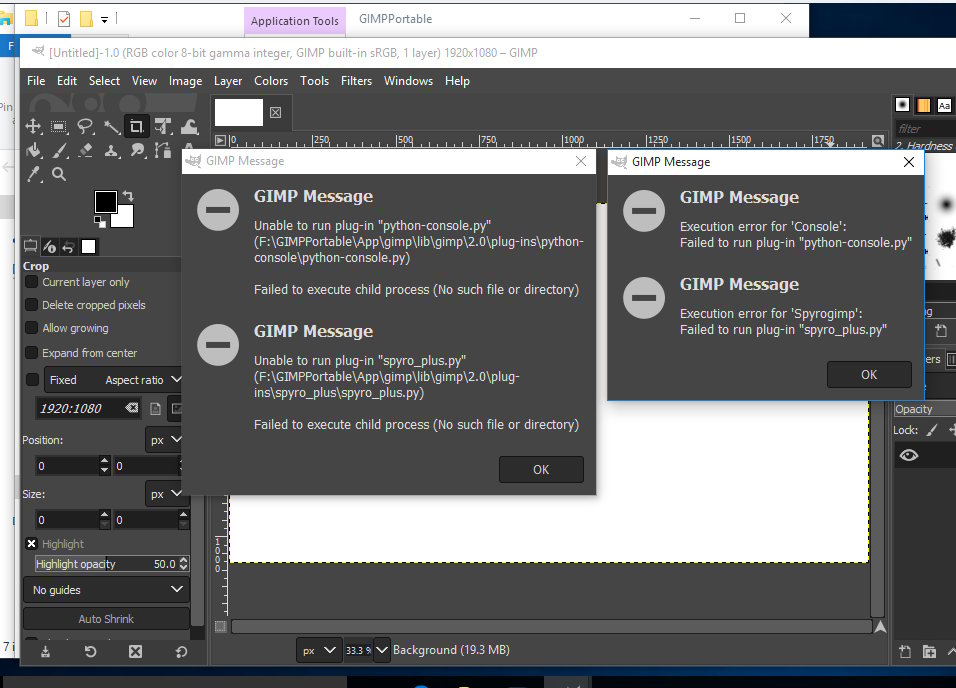956x688 pixels.
Task: Open the Undo History tab
Action: pyautogui.click(x=69, y=246)
